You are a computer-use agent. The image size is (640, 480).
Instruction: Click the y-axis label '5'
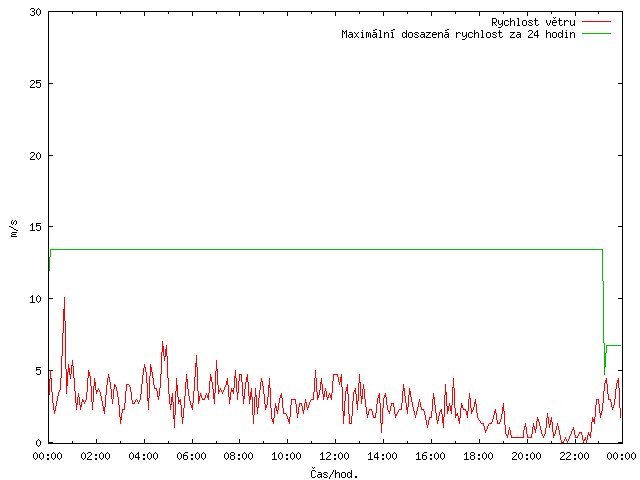[38, 371]
